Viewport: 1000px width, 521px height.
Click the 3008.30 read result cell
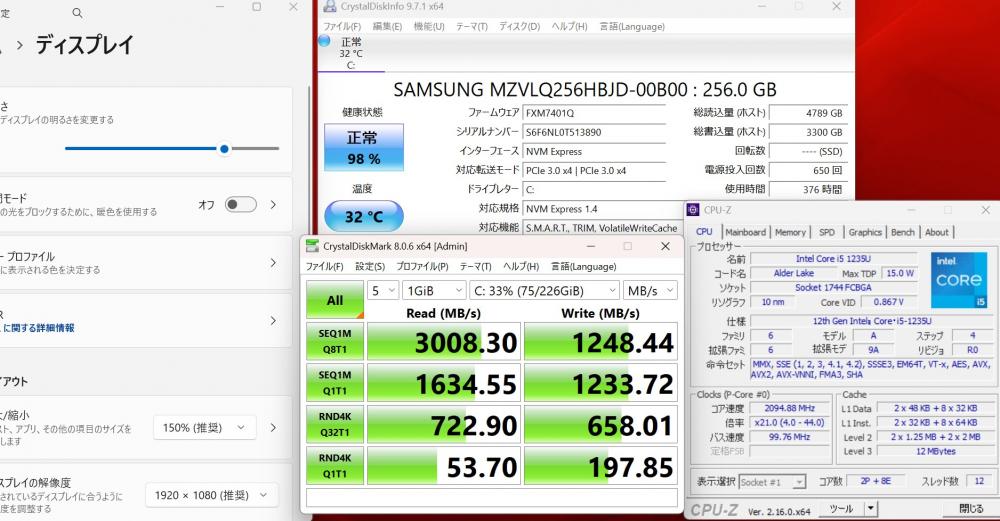tap(444, 342)
